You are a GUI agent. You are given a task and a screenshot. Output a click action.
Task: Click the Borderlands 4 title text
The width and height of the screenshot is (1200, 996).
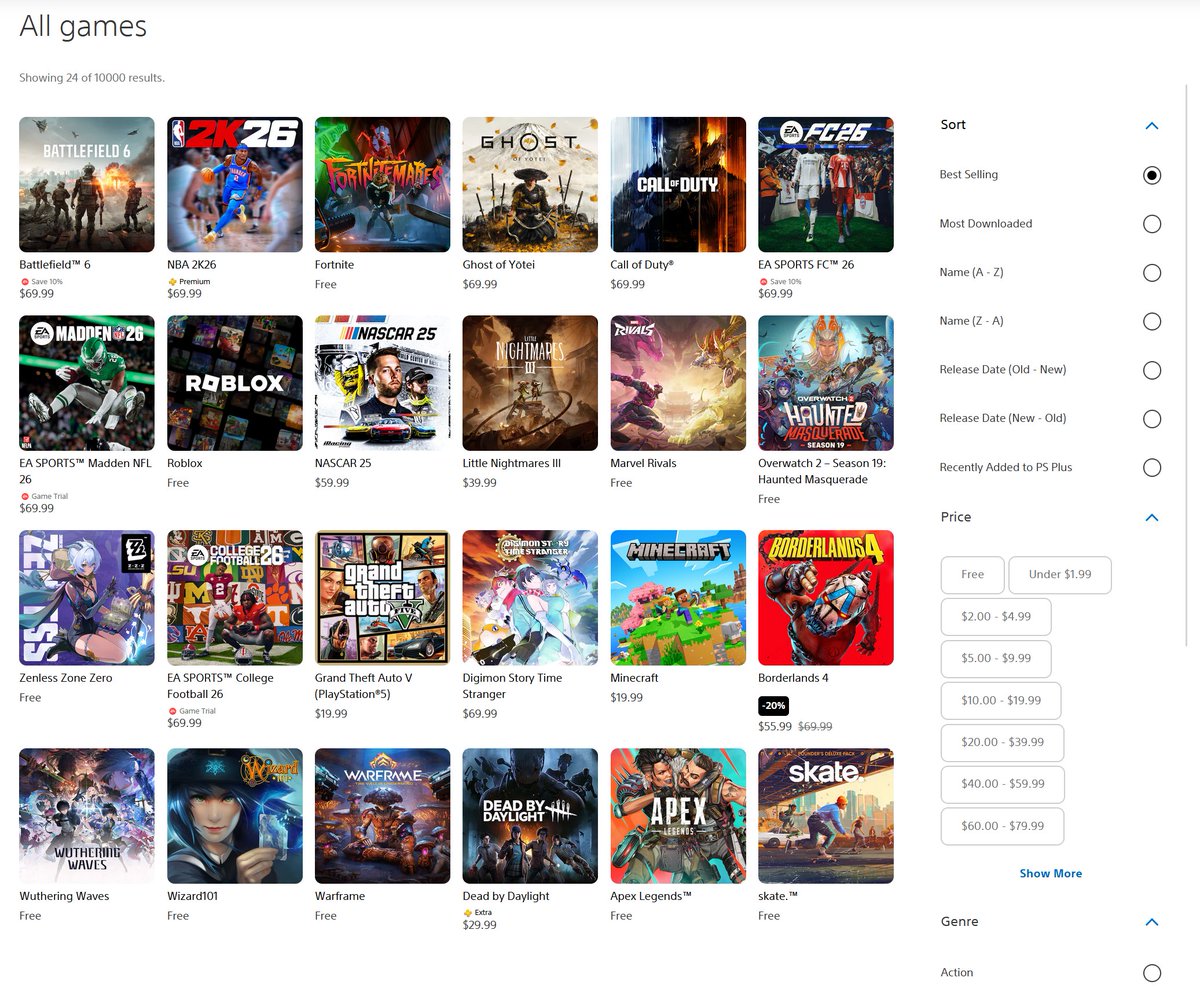click(x=794, y=678)
